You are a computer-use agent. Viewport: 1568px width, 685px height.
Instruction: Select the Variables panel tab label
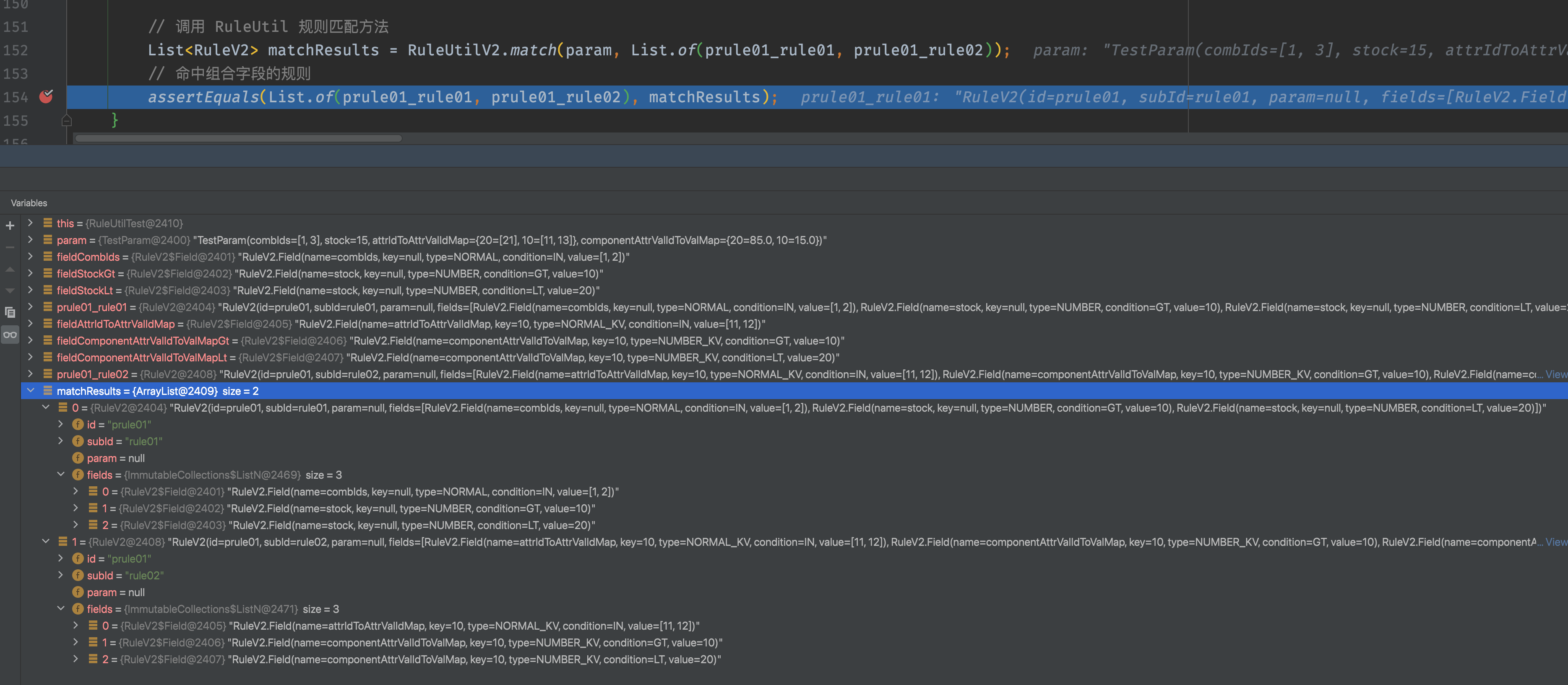pyautogui.click(x=29, y=202)
